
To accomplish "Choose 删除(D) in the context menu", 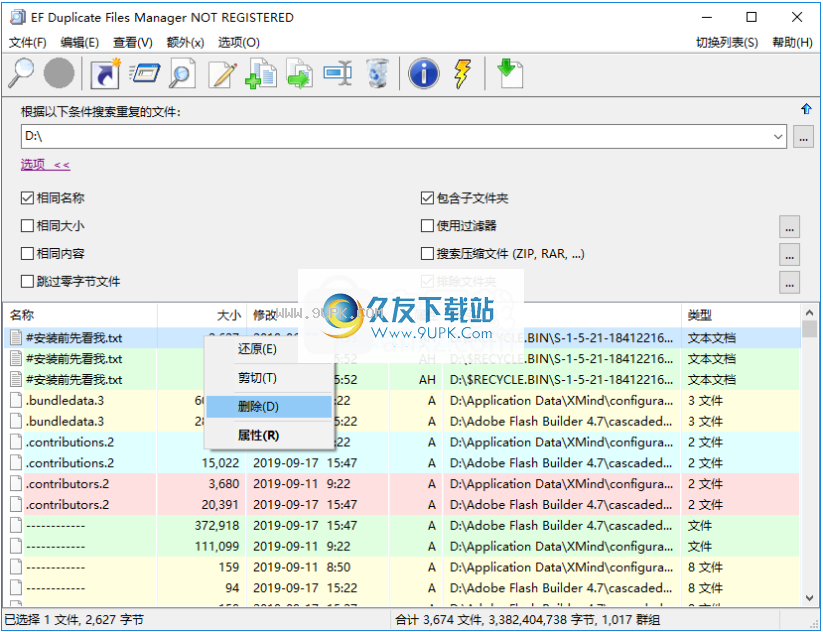I will pos(269,407).
